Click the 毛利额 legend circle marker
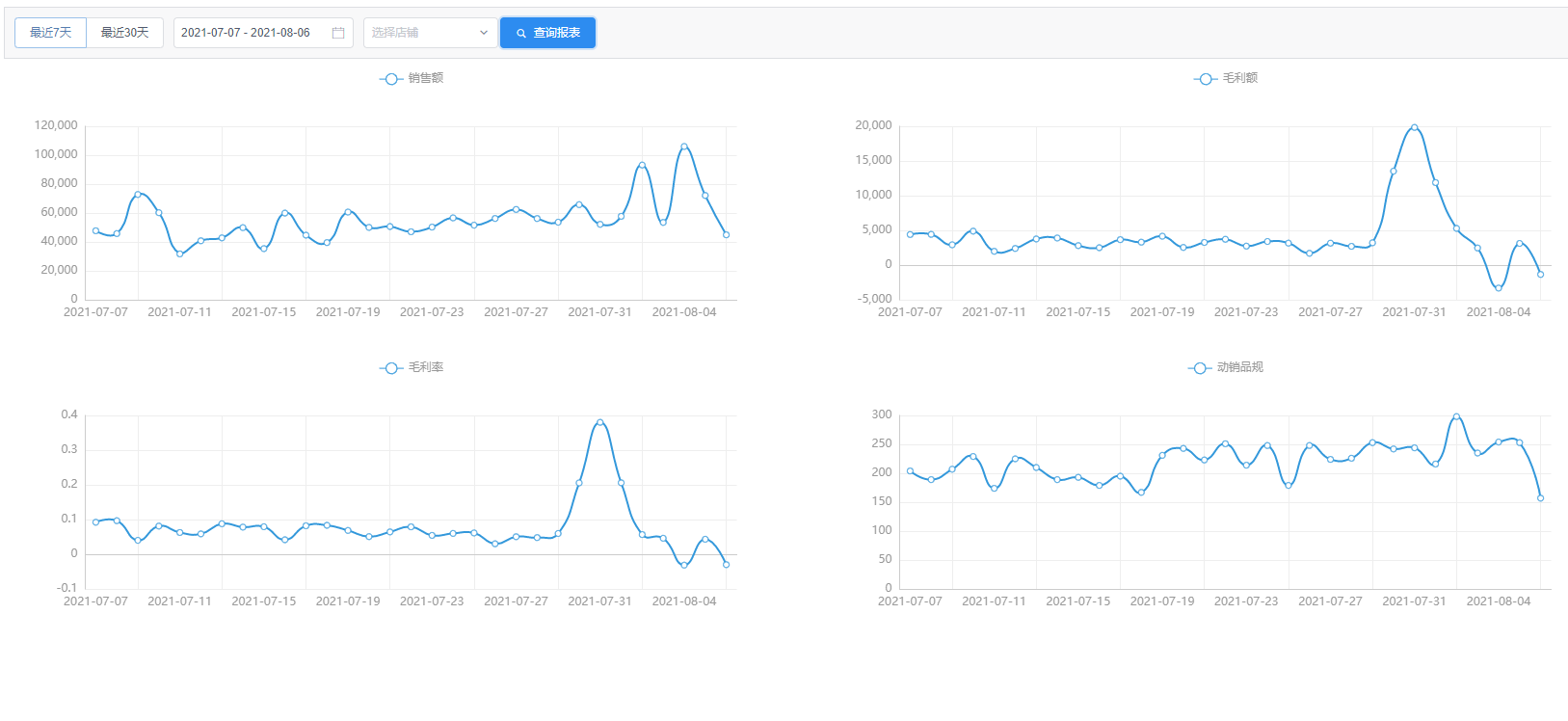The height and width of the screenshot is (721, 1568). point(1206,79)
